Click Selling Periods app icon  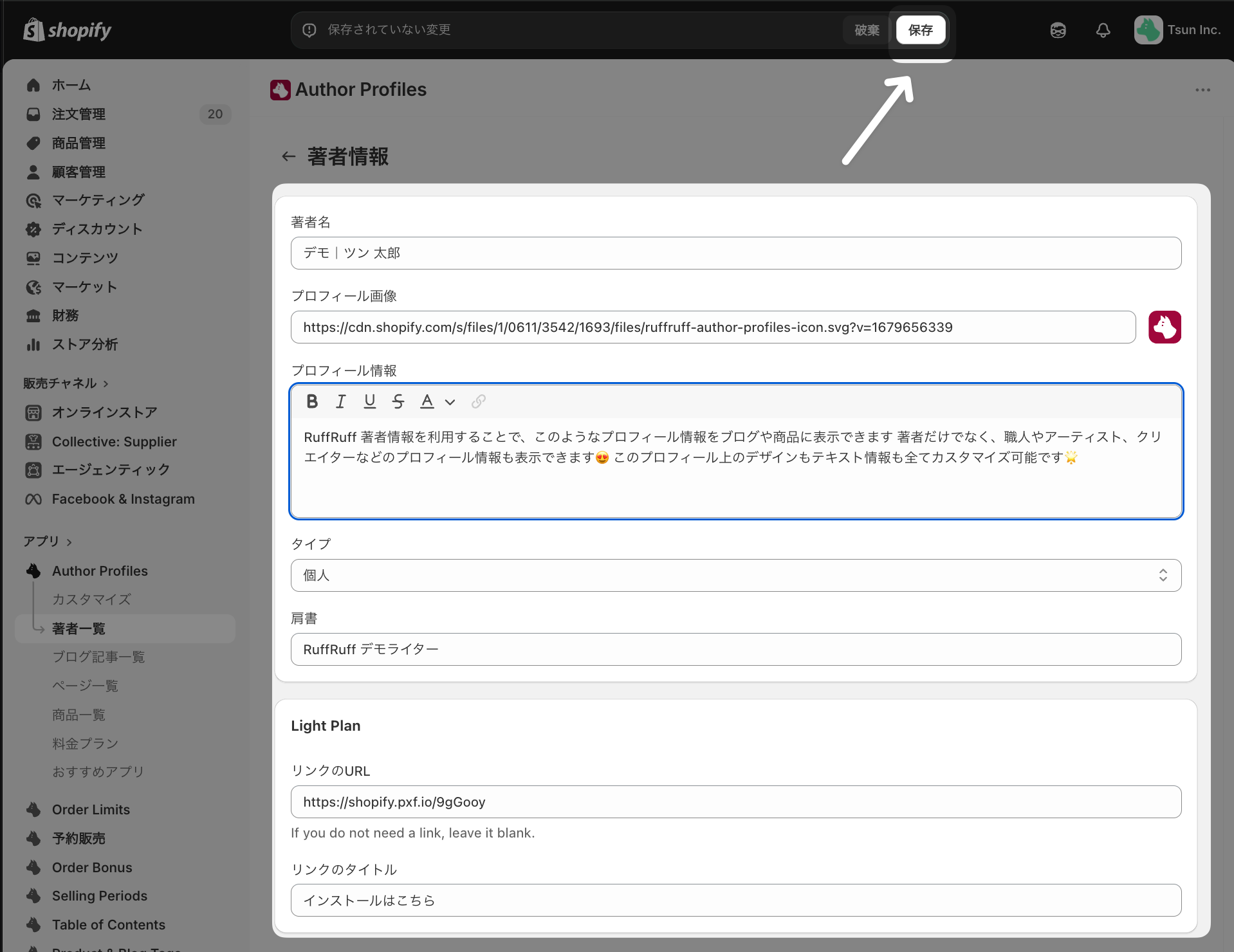(33, 895)
